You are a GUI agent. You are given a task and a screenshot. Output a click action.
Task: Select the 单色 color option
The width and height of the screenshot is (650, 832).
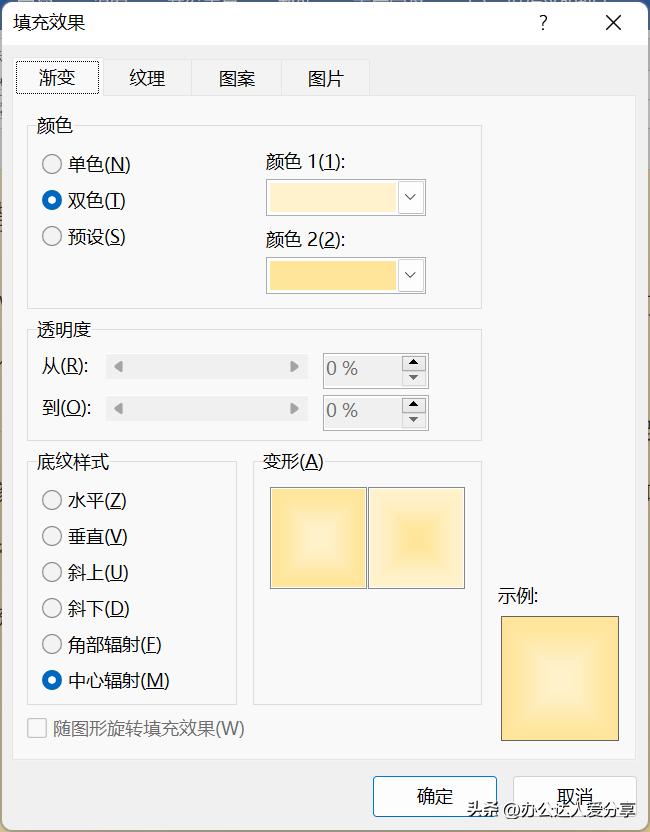pyautogui.click(x=51, y=164)
